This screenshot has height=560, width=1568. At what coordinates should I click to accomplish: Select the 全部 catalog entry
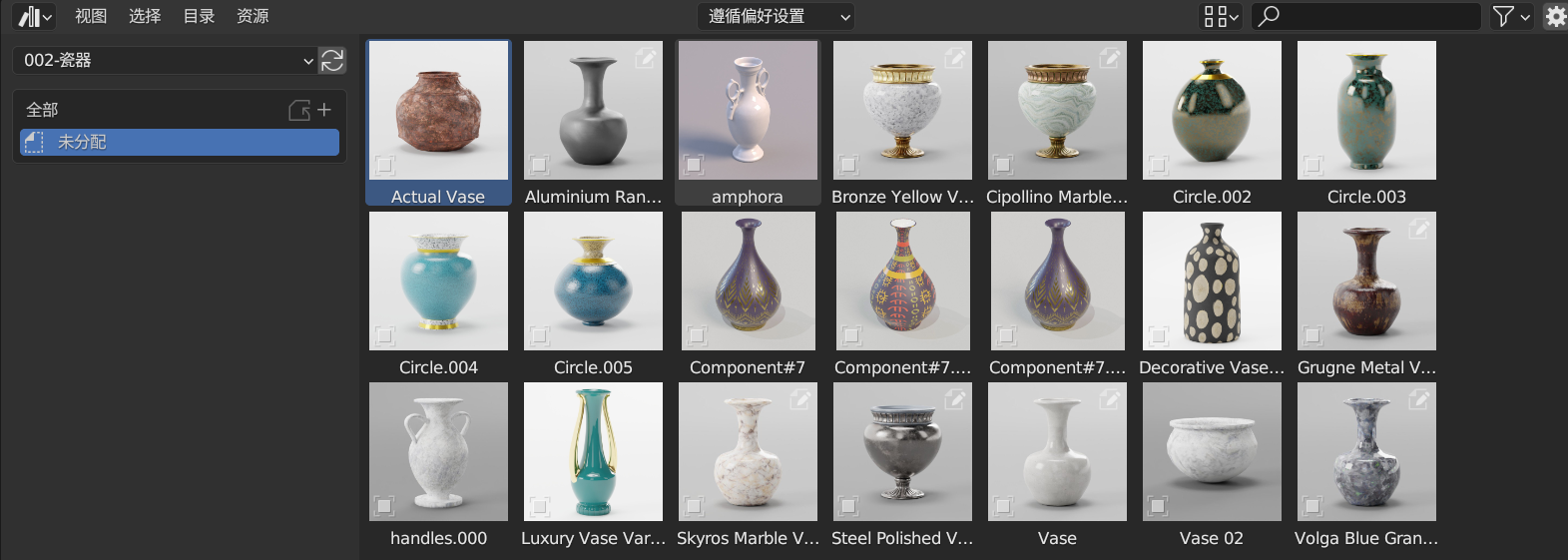coord(42,110)
